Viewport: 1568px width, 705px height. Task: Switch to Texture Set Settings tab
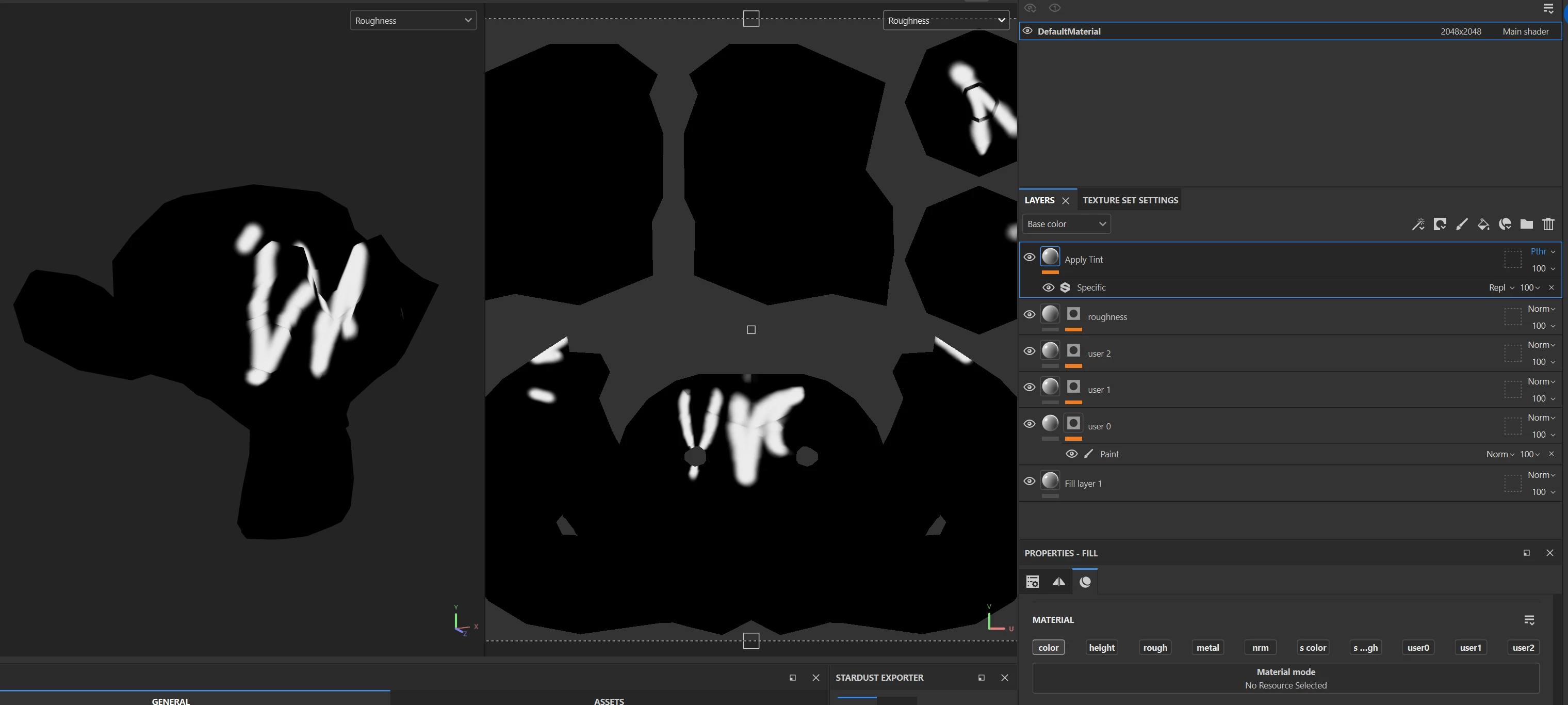pyautogui.click(x=1130, y=200)
